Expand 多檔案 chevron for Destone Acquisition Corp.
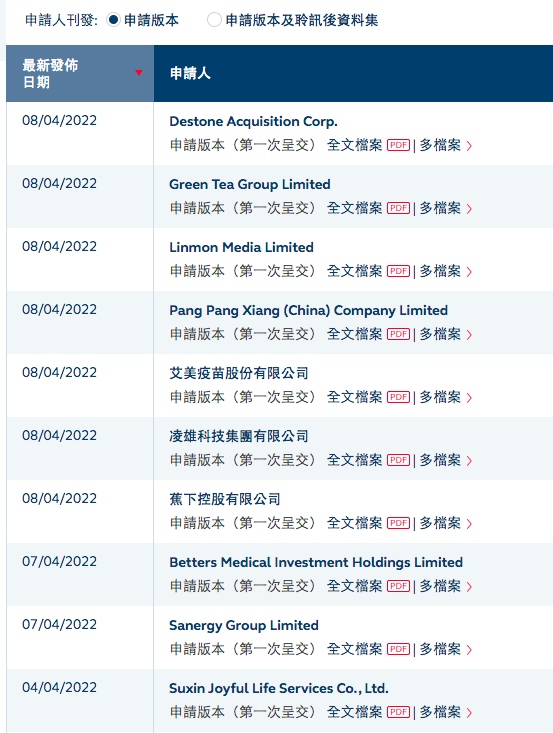This screenshot has height=733, width=553. (x=469, y=146)
